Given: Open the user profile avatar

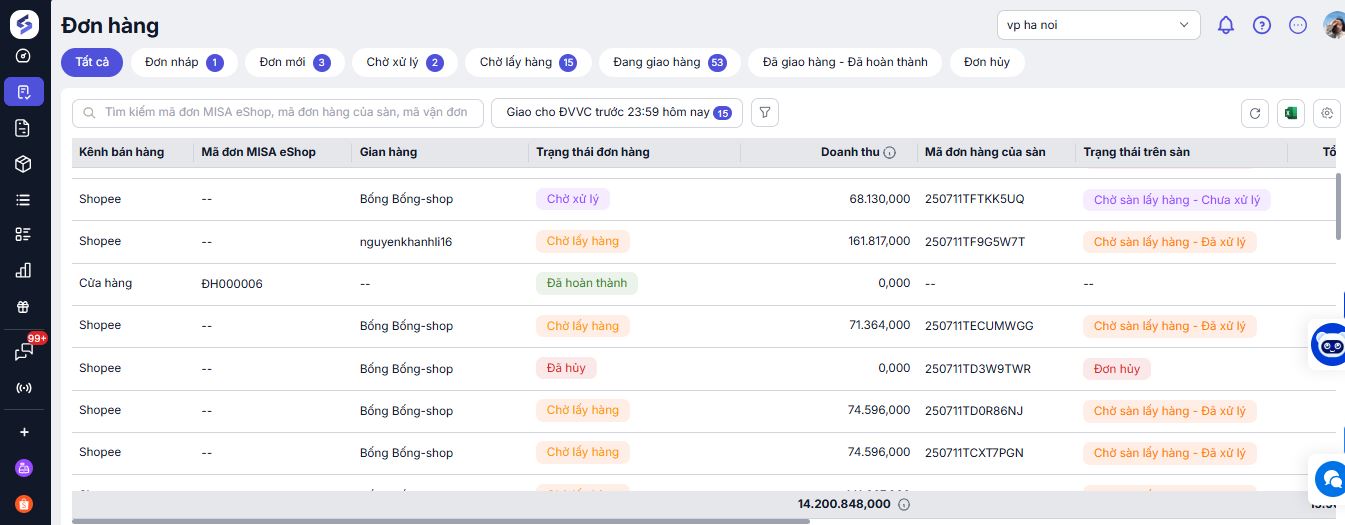Looking at the screenshot, I should tap(1334, 25).
